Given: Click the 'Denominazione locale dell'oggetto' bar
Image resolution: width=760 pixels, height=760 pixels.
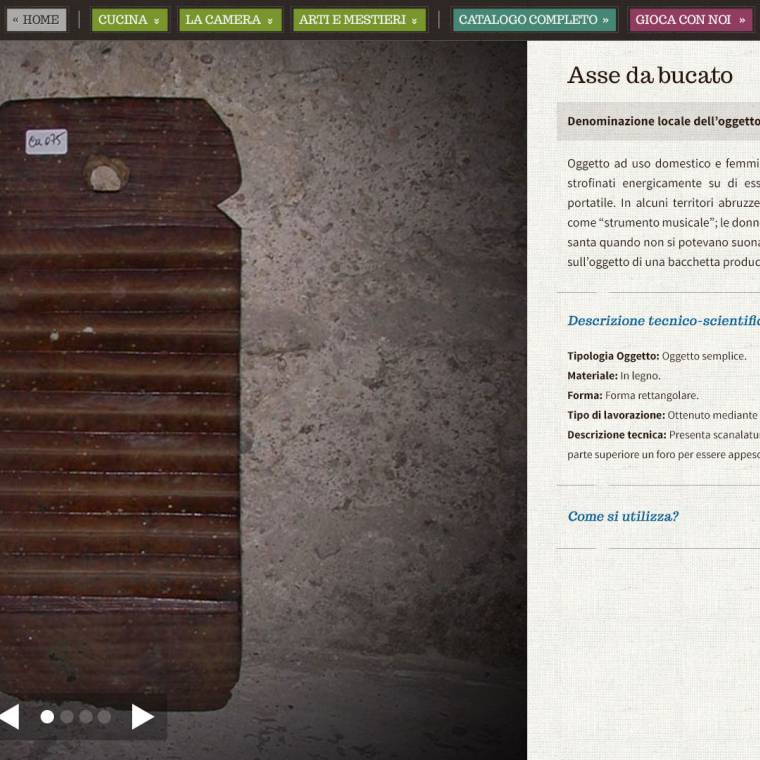Looking at the screenshot, I should click(658, 121).
